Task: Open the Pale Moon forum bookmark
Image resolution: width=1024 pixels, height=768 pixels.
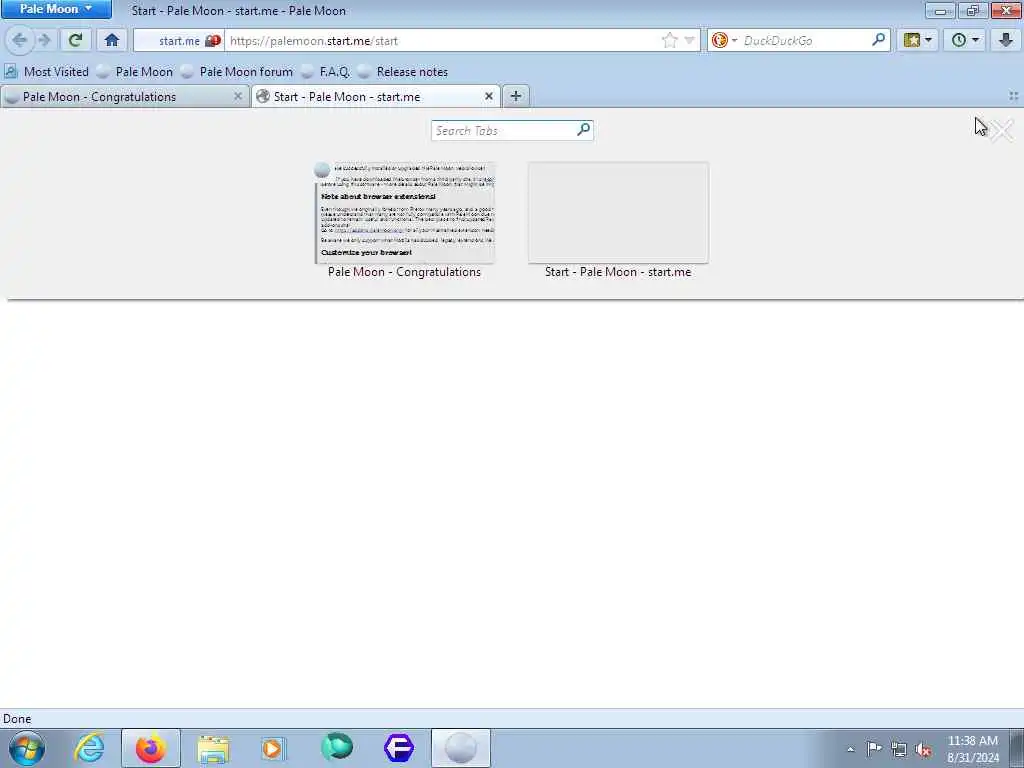Action: pos(237,72)
